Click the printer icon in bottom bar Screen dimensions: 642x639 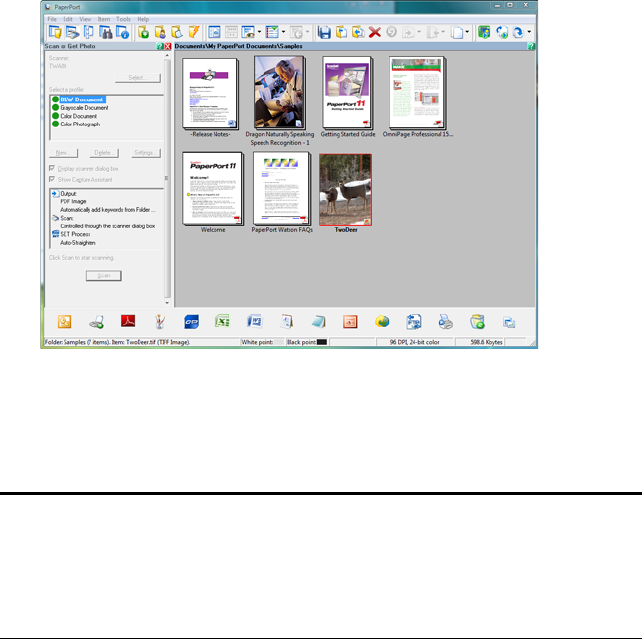pyautogui.click(x=445, y=322)
